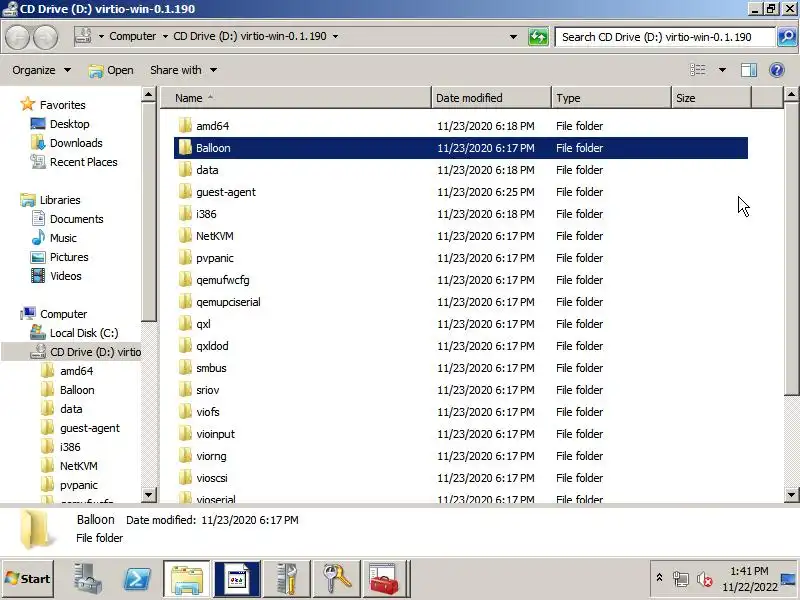
Task: Select the viofs folder
Action: click(461, 412)
